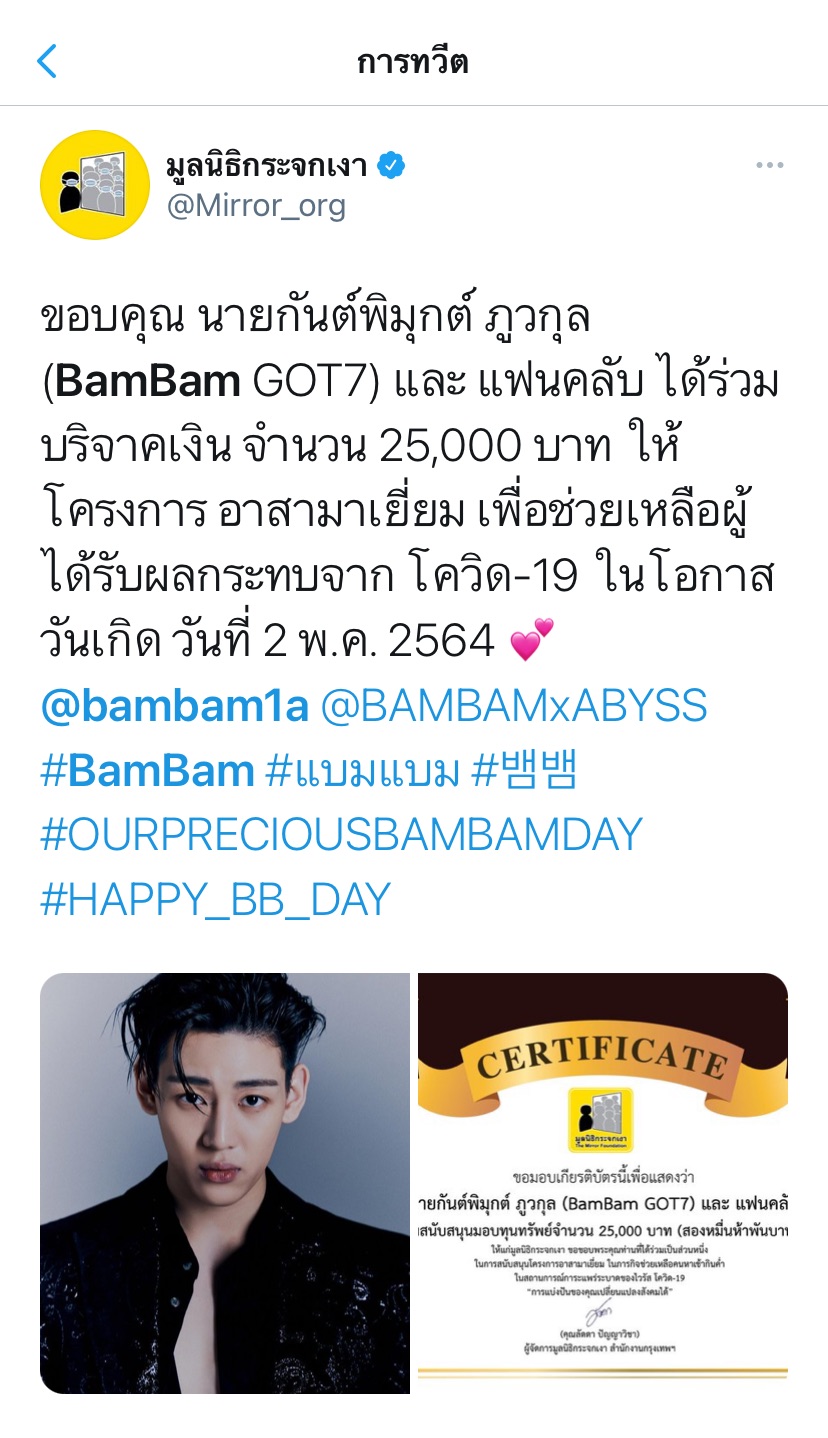Tap the bold BamBam name in tweet text
The height and width of the screenshot is (1438, 828).
tap(149, 381)
